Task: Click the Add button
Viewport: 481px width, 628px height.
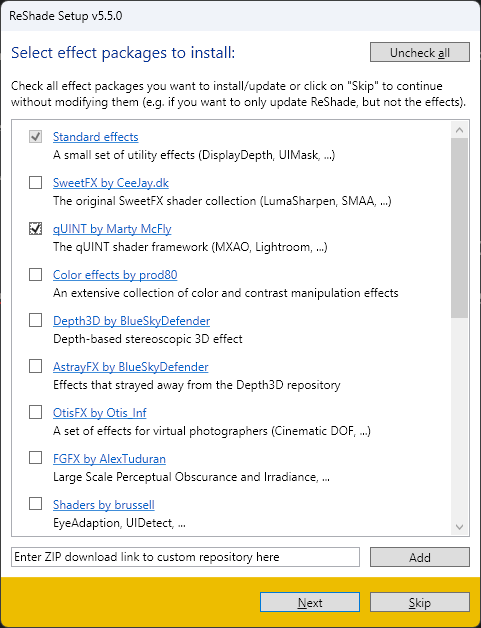Action: pos(420,557)
